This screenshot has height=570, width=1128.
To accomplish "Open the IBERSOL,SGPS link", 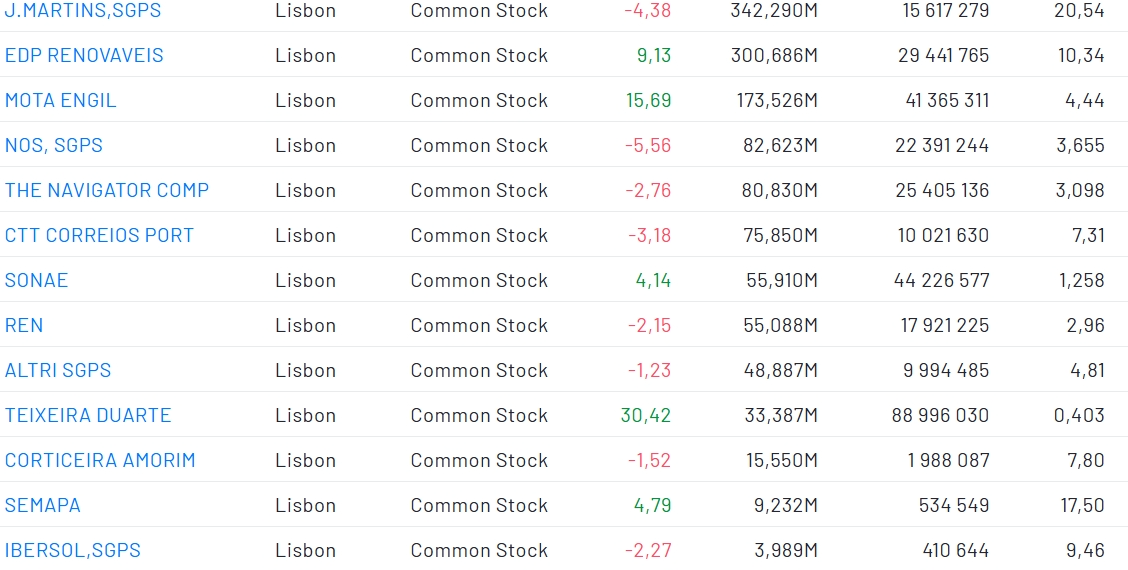I will 73,551.
